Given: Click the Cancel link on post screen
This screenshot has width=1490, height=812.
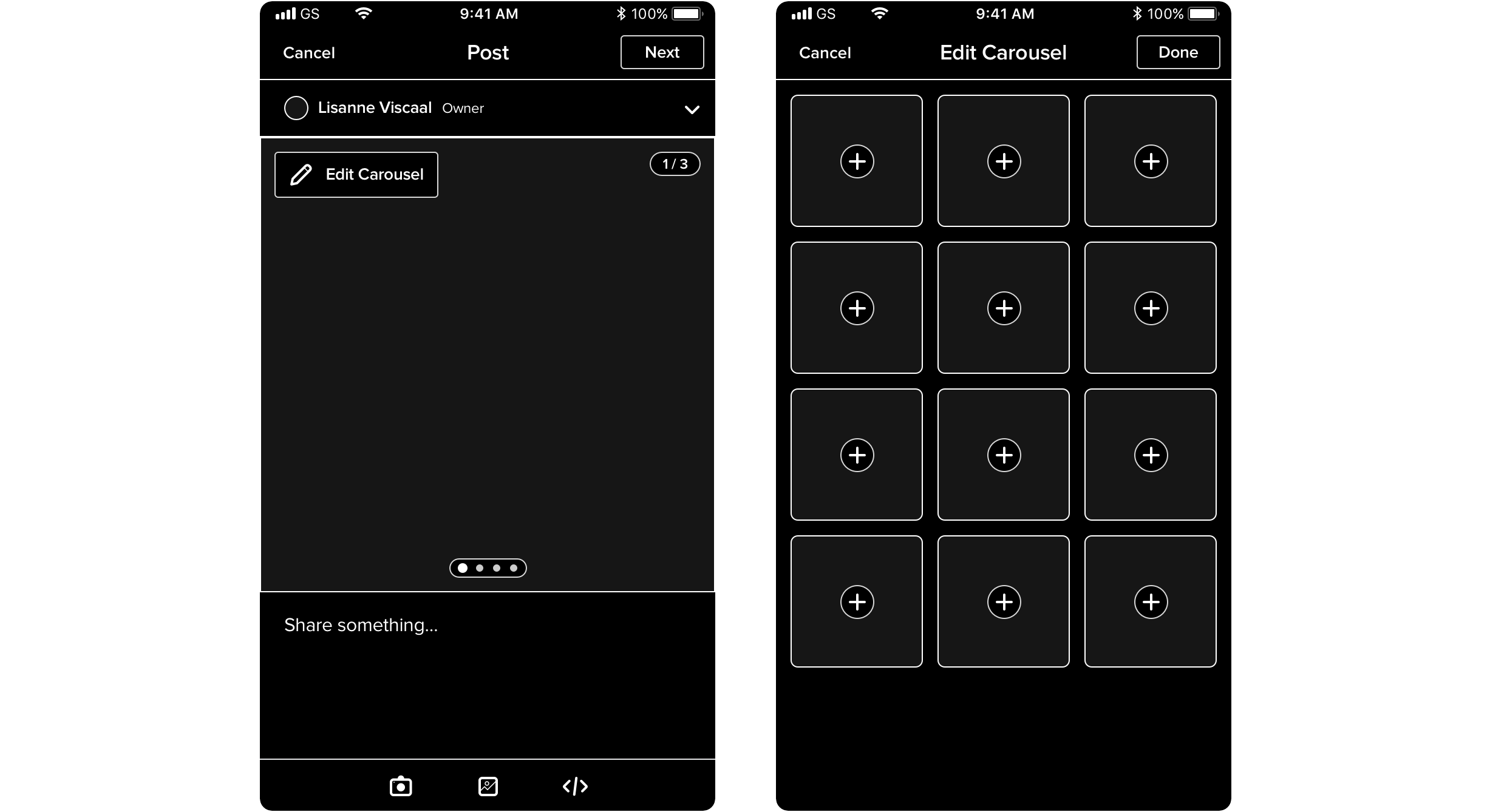Looking at the screenshot, I should (x=308, y=52).
